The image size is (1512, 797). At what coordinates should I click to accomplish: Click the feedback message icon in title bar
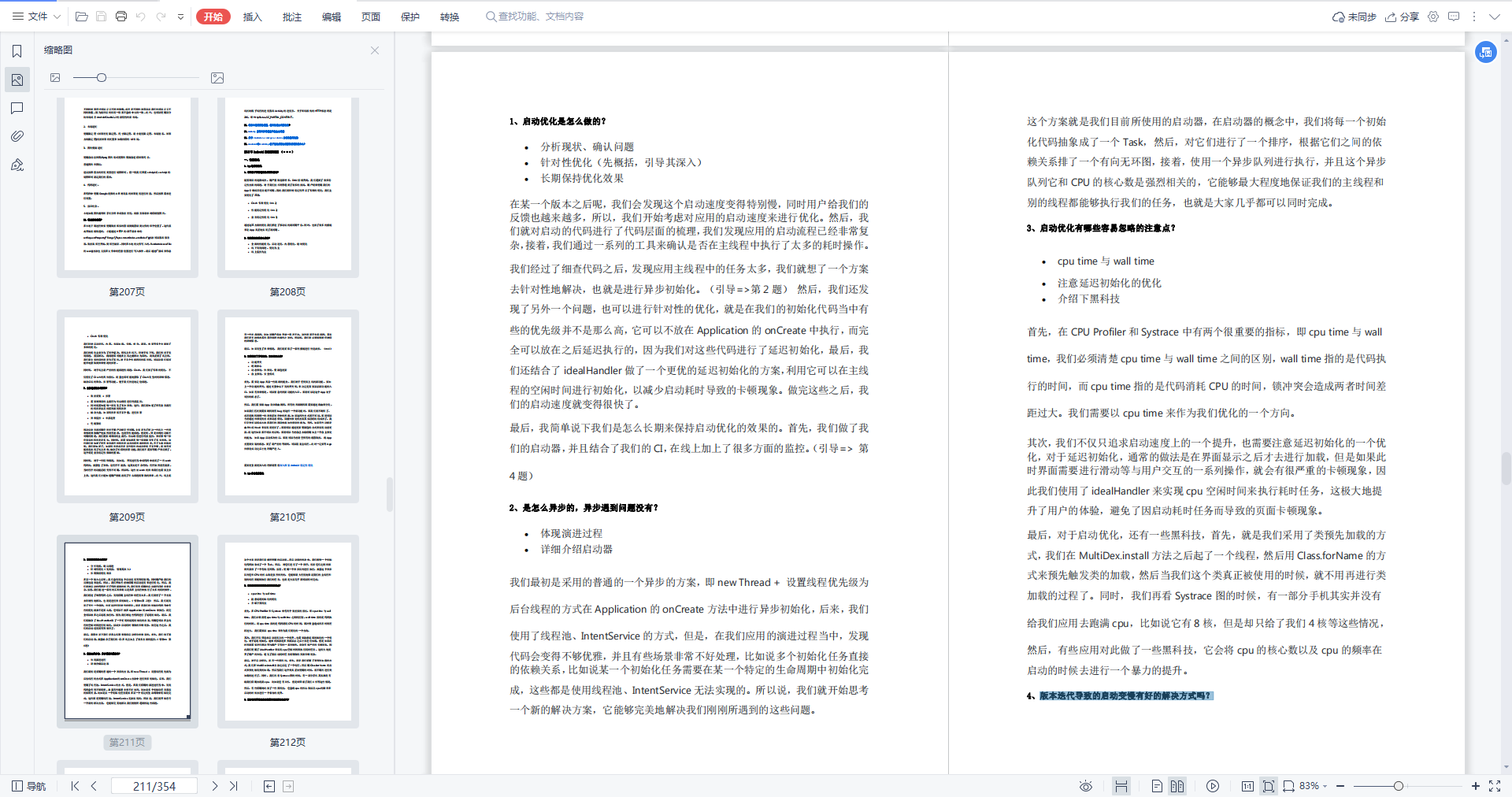click(1454, 17)
